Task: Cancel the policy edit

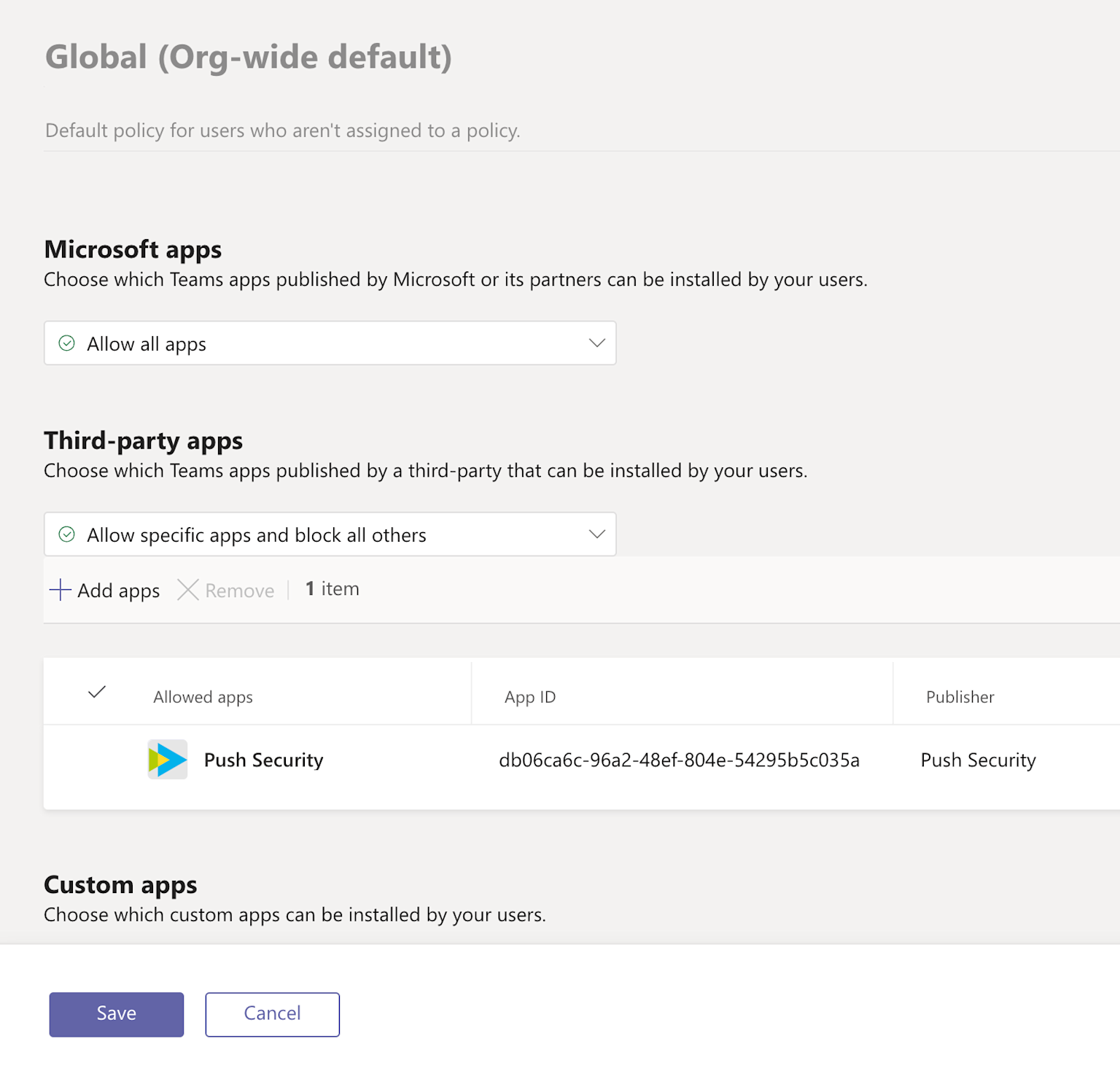Action: point(272,1014)
